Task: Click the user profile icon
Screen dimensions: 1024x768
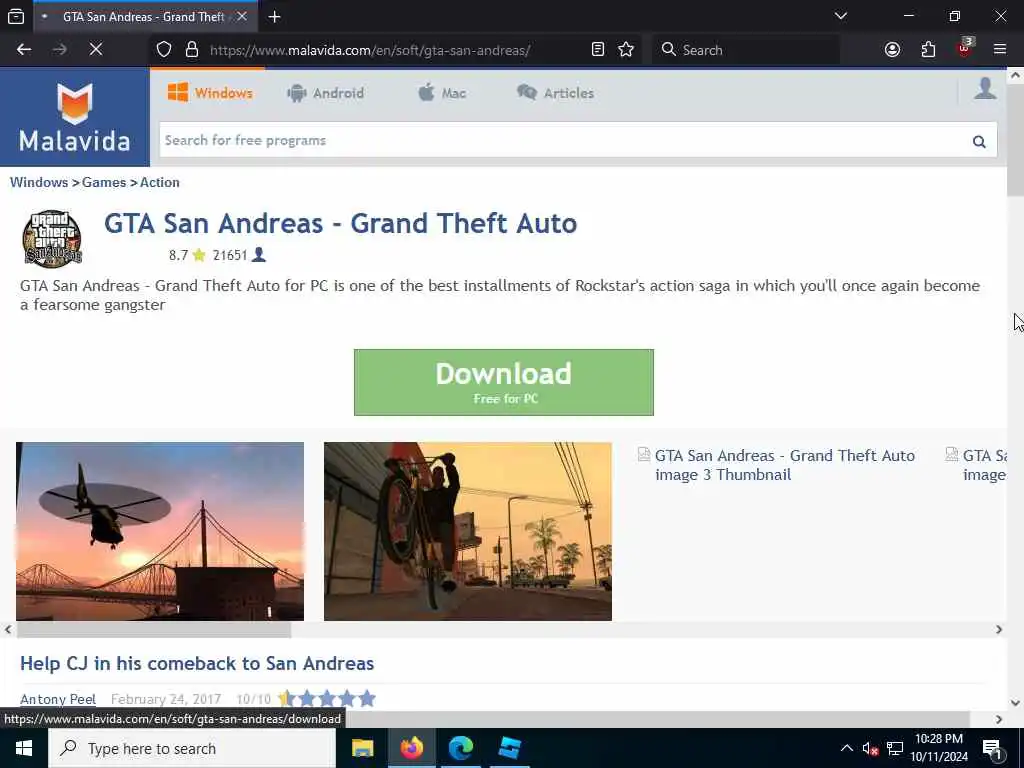Action: tap(985, 89)
